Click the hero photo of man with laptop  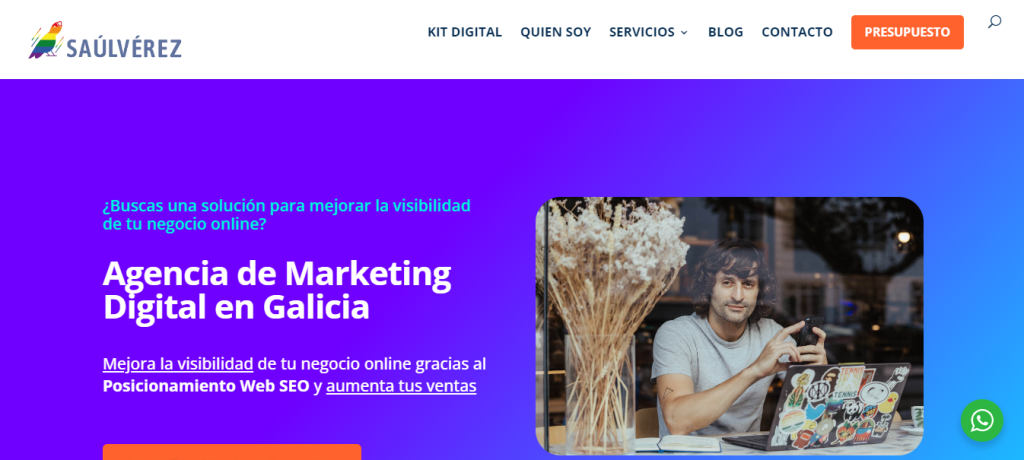click(729, 326)
